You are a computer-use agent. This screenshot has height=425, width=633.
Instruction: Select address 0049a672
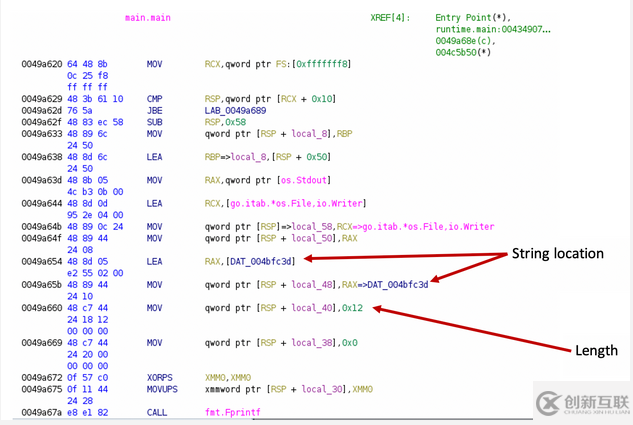(42, 378)
